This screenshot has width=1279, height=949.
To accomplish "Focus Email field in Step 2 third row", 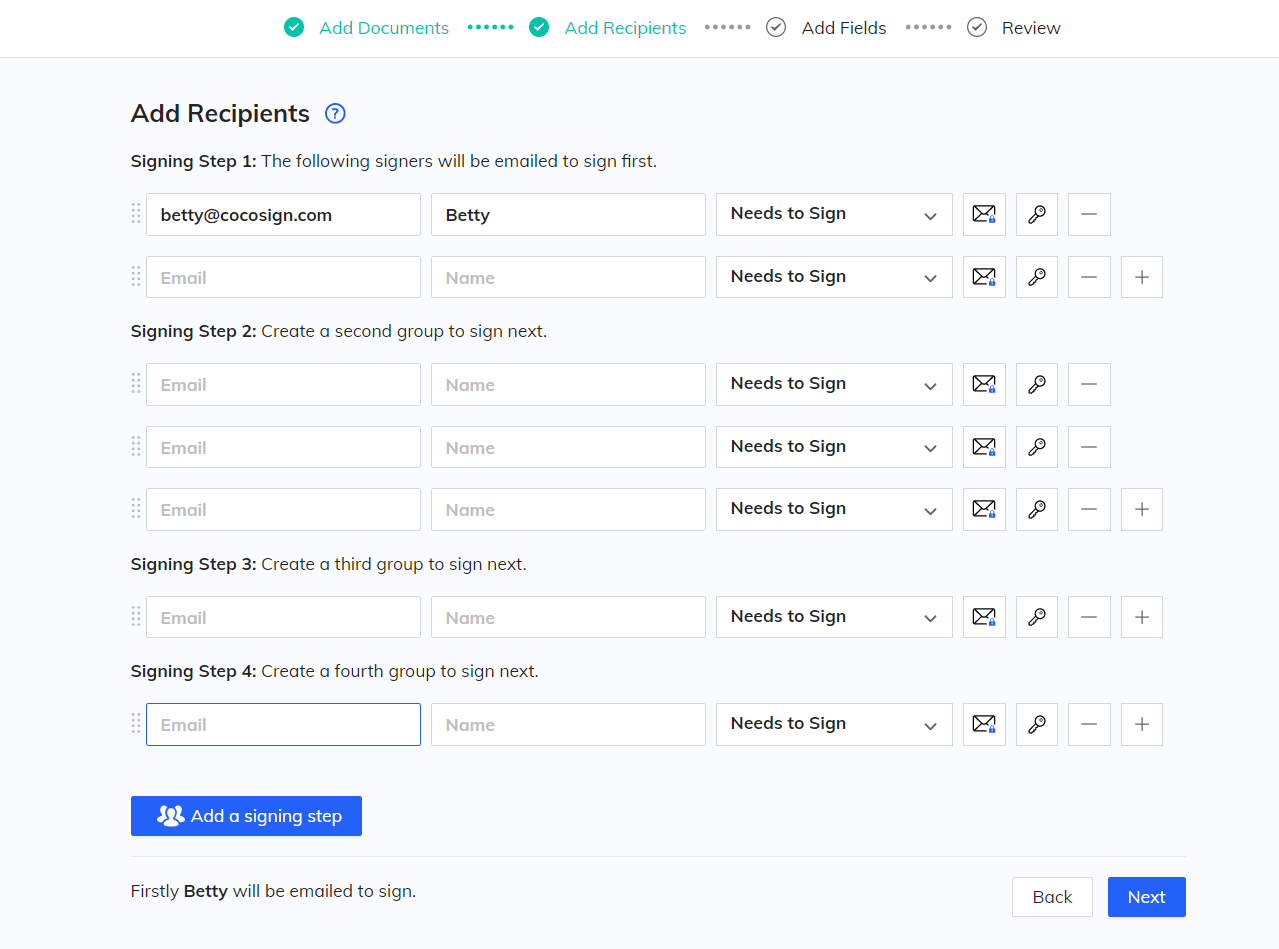I will pos(283,509).
